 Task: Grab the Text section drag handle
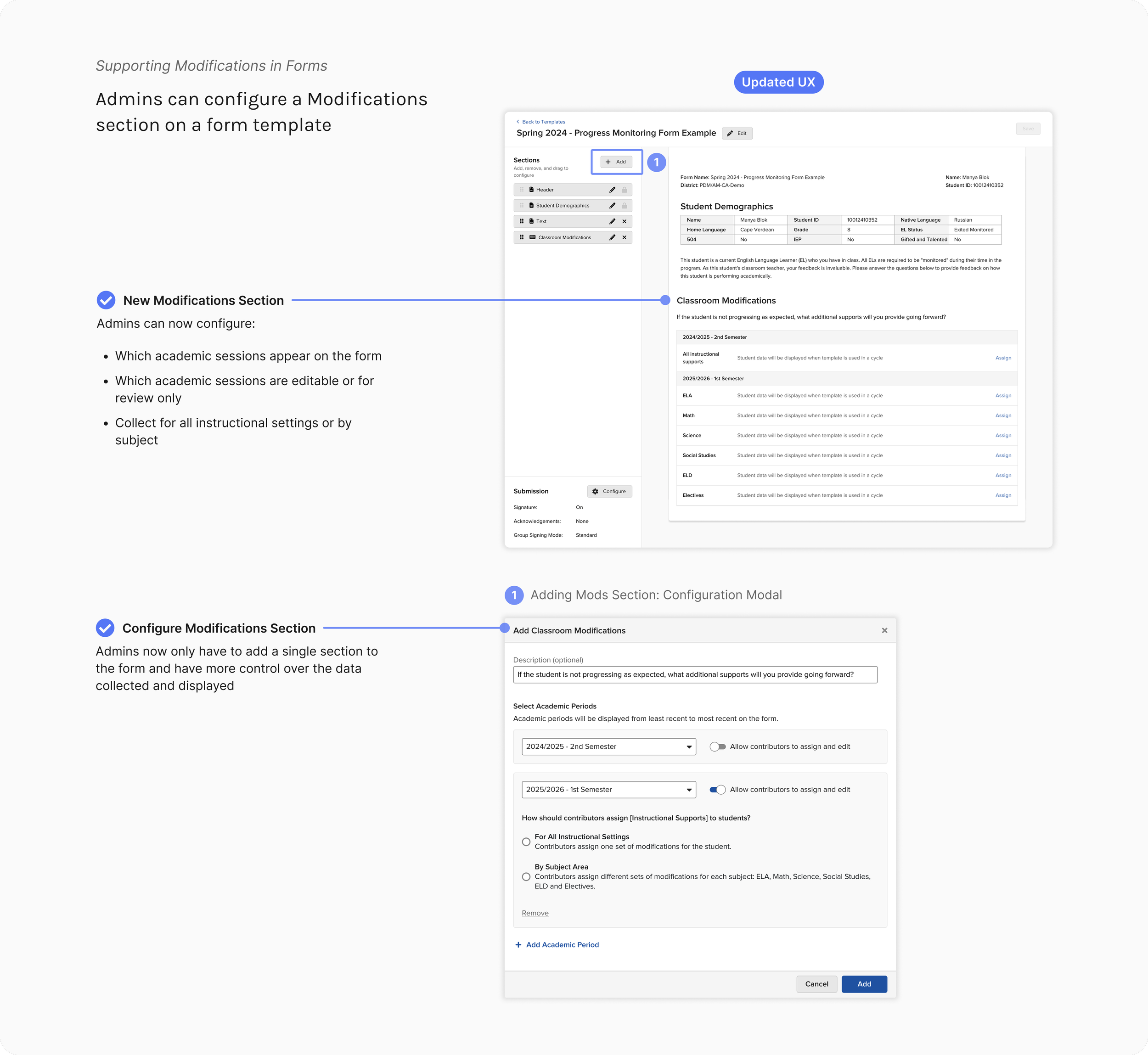[522, 221]
